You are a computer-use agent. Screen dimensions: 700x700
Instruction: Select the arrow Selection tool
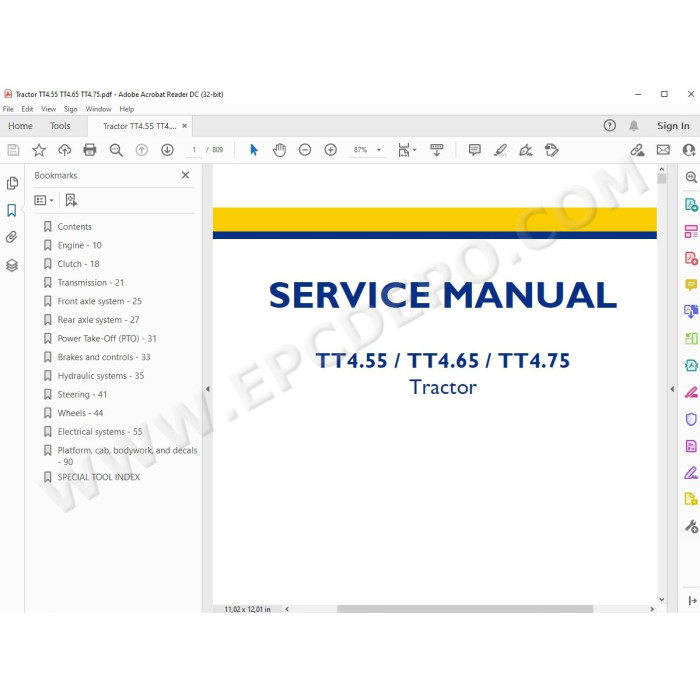point(254,150)
